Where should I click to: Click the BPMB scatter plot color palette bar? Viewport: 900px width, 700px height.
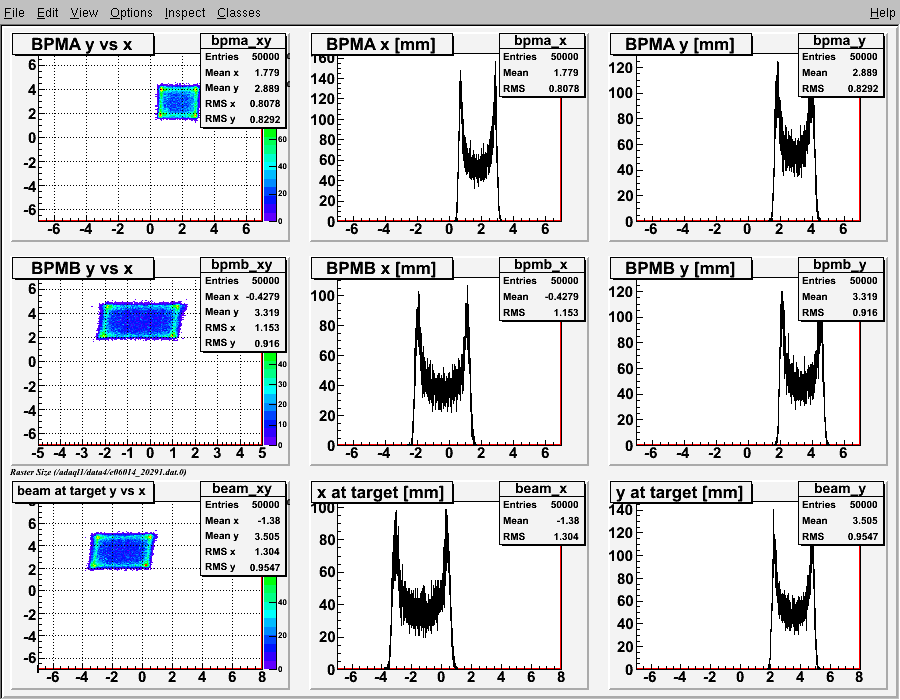coord(270,399)
